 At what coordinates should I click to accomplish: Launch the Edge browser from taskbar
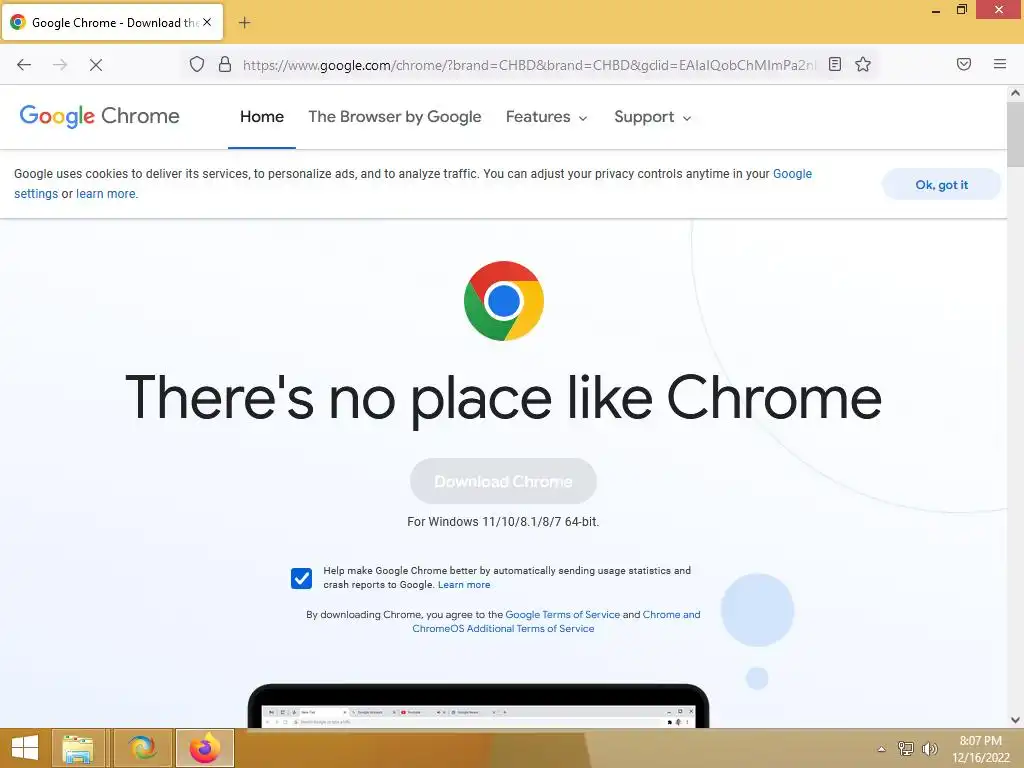tap(142, 748)
